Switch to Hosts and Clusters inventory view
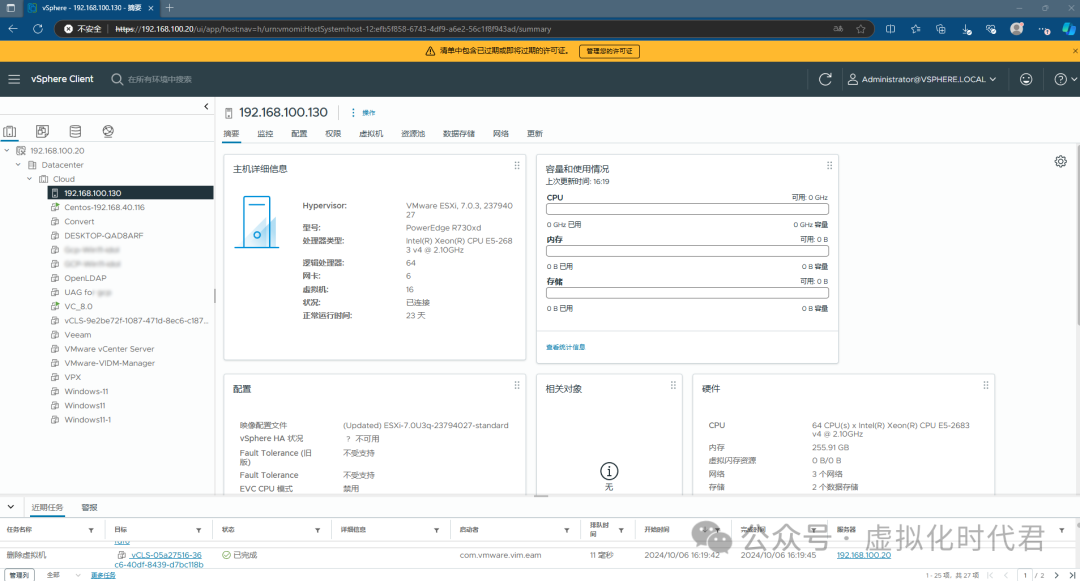This screenshot has height=581, width=1080. point(10,131)
